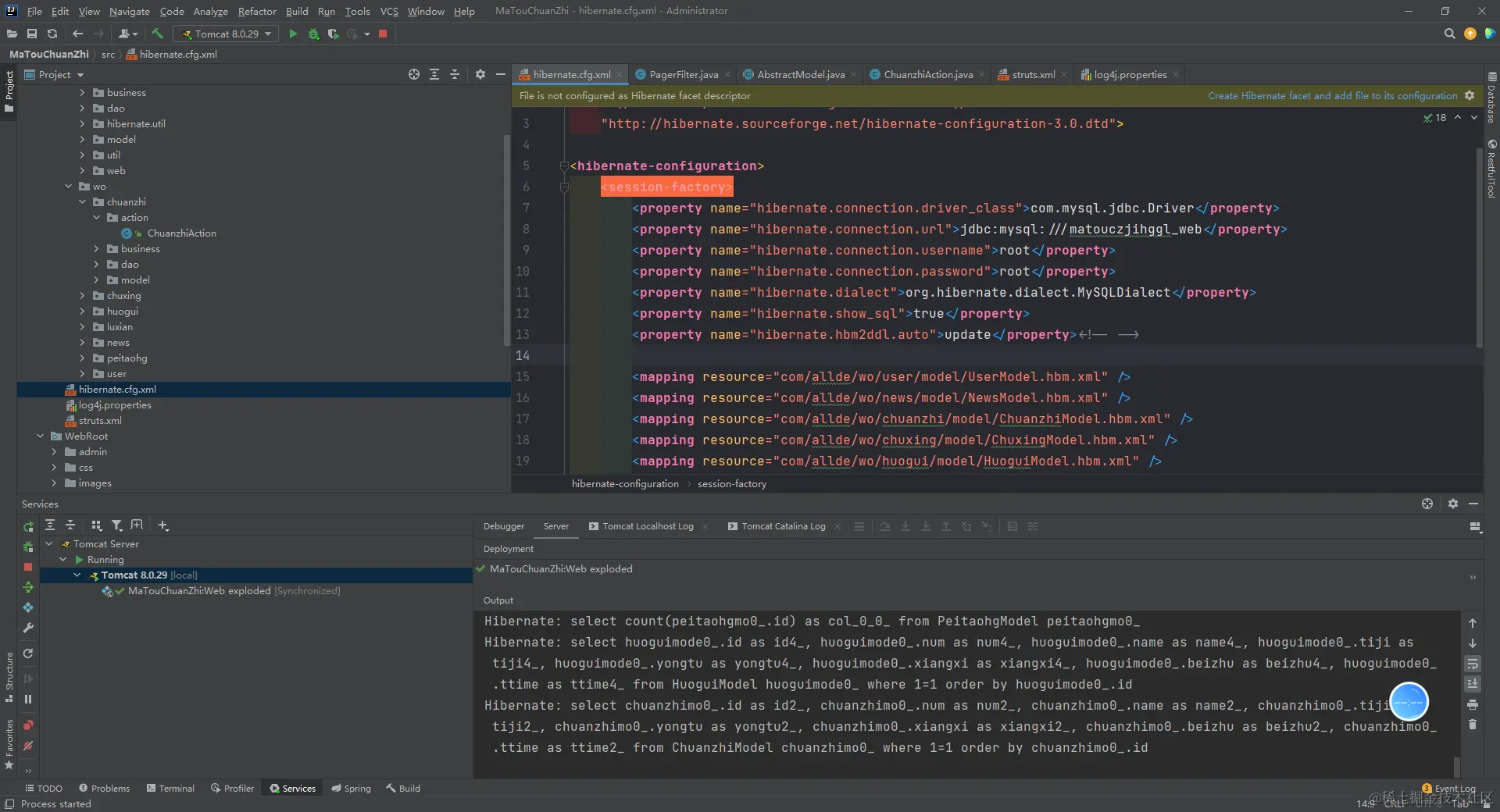
Task: Expand the chuxing folder in project tree
Action: coord(82,296)
